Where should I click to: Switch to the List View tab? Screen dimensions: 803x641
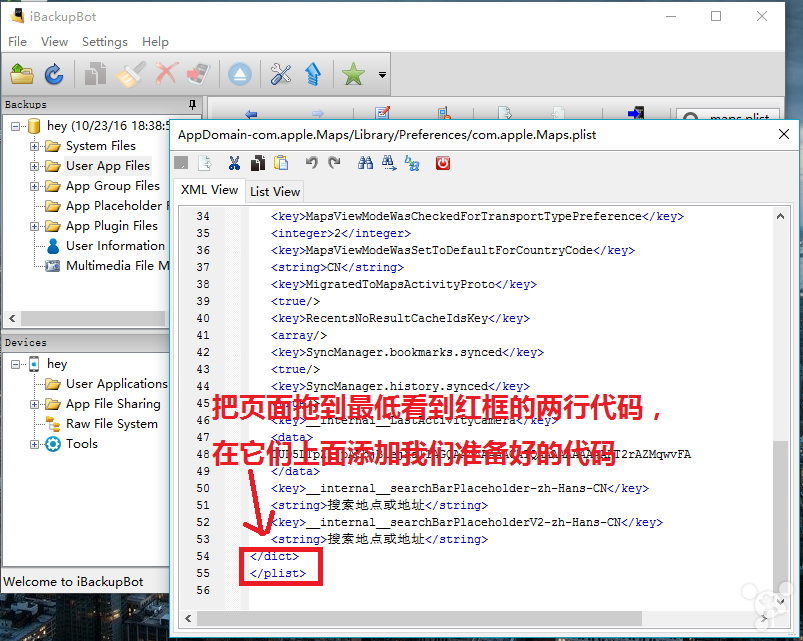(x=274, y=191)
